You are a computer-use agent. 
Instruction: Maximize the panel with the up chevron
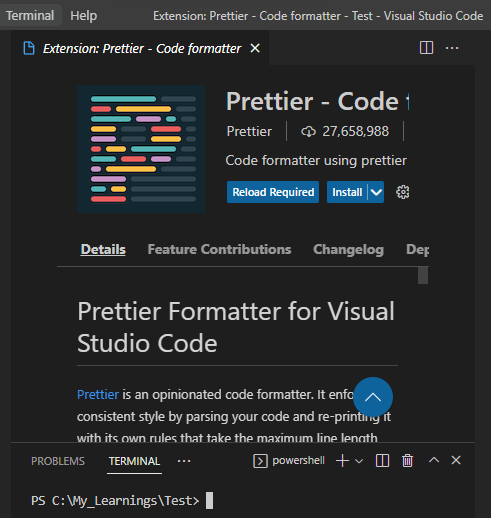434,460
